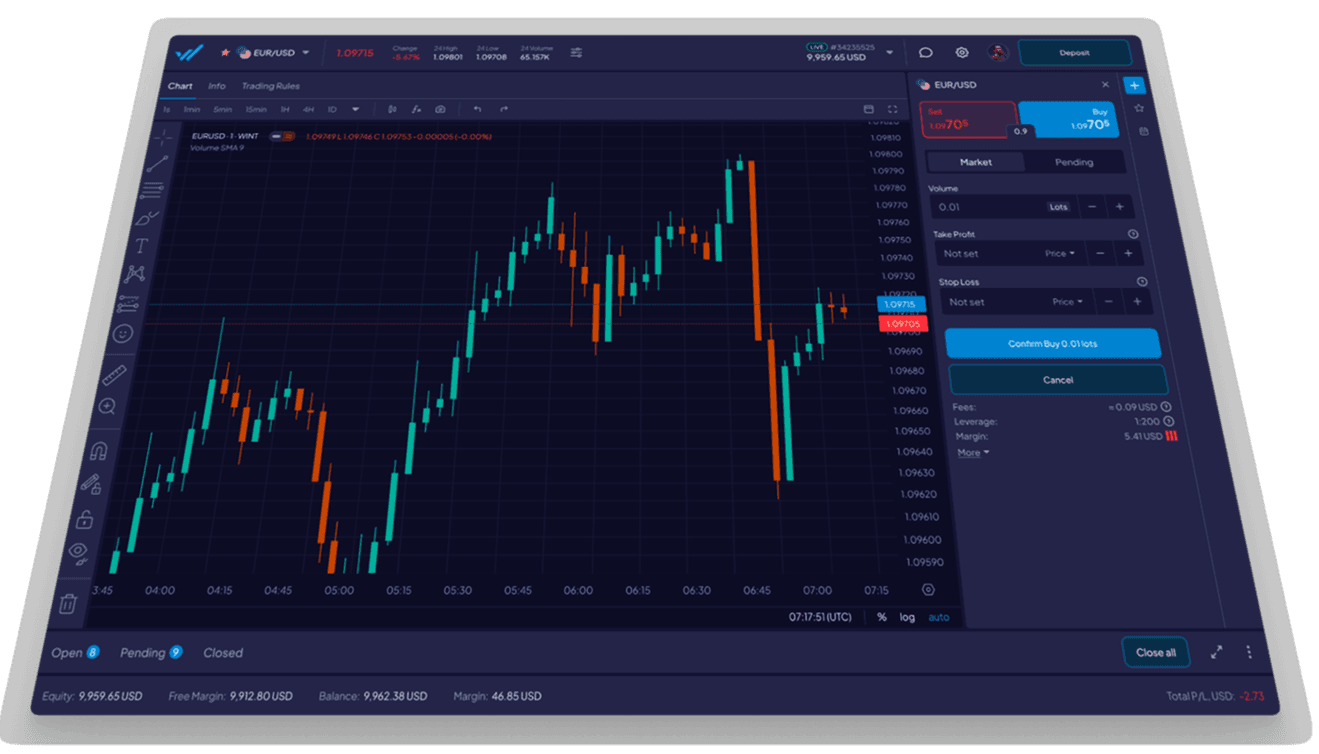Open the candlestick chart type selector
This screenshot has height=754, width=1319.
pos(392,109)
